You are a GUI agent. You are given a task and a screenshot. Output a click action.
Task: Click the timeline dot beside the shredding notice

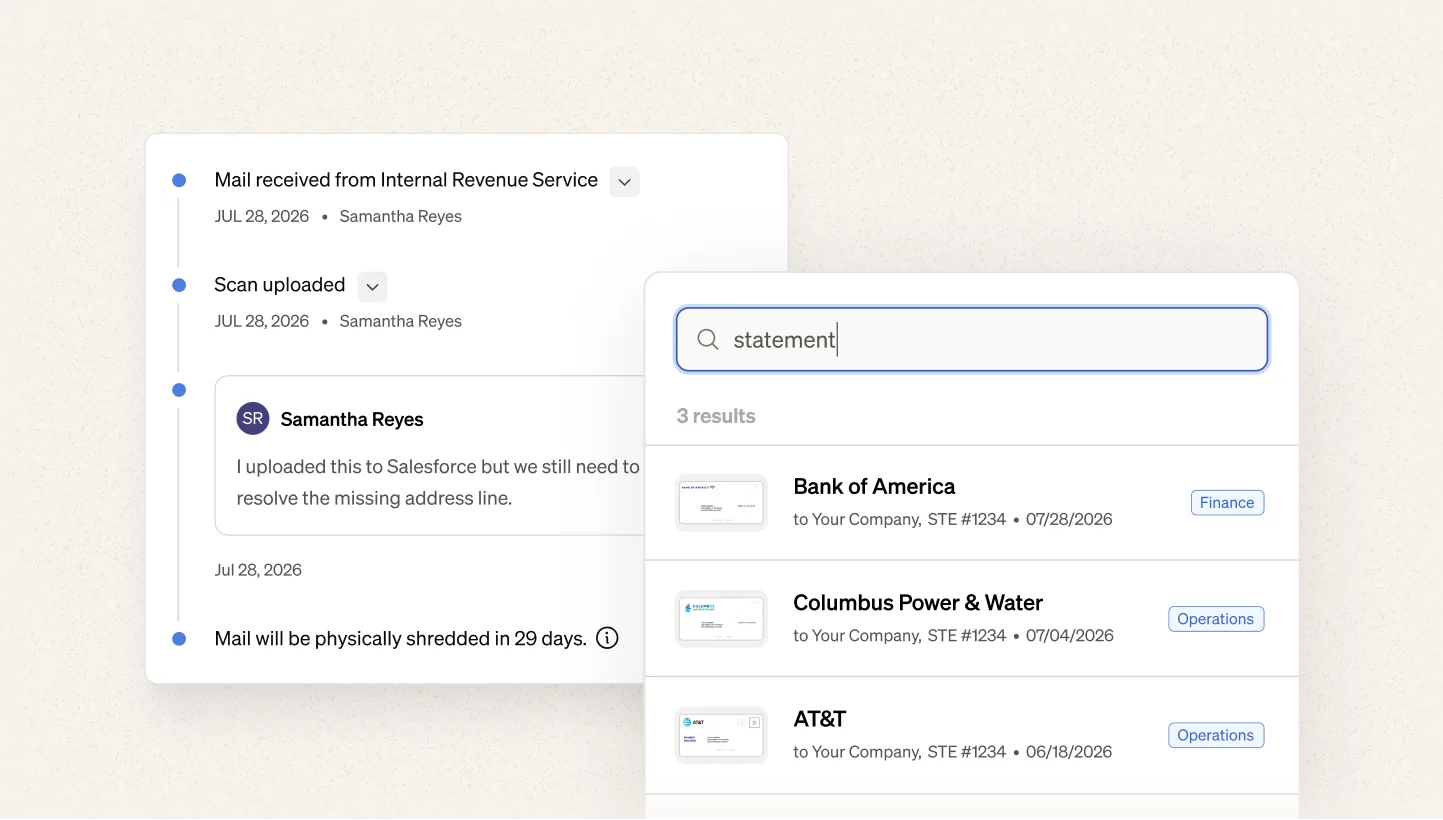pos(179,639)
